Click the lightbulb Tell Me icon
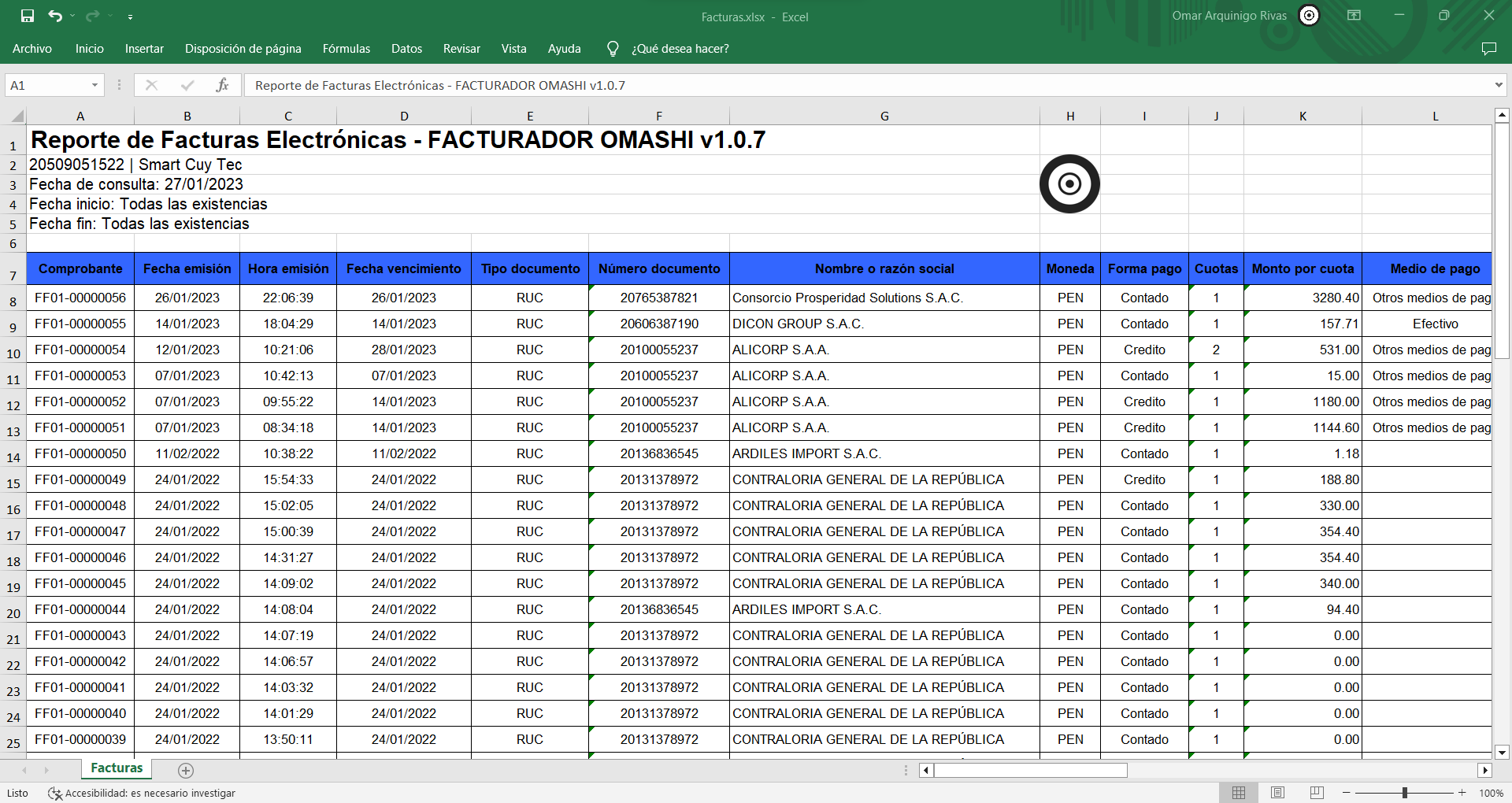Screen dimensions: 1512x803 [613, 49]
